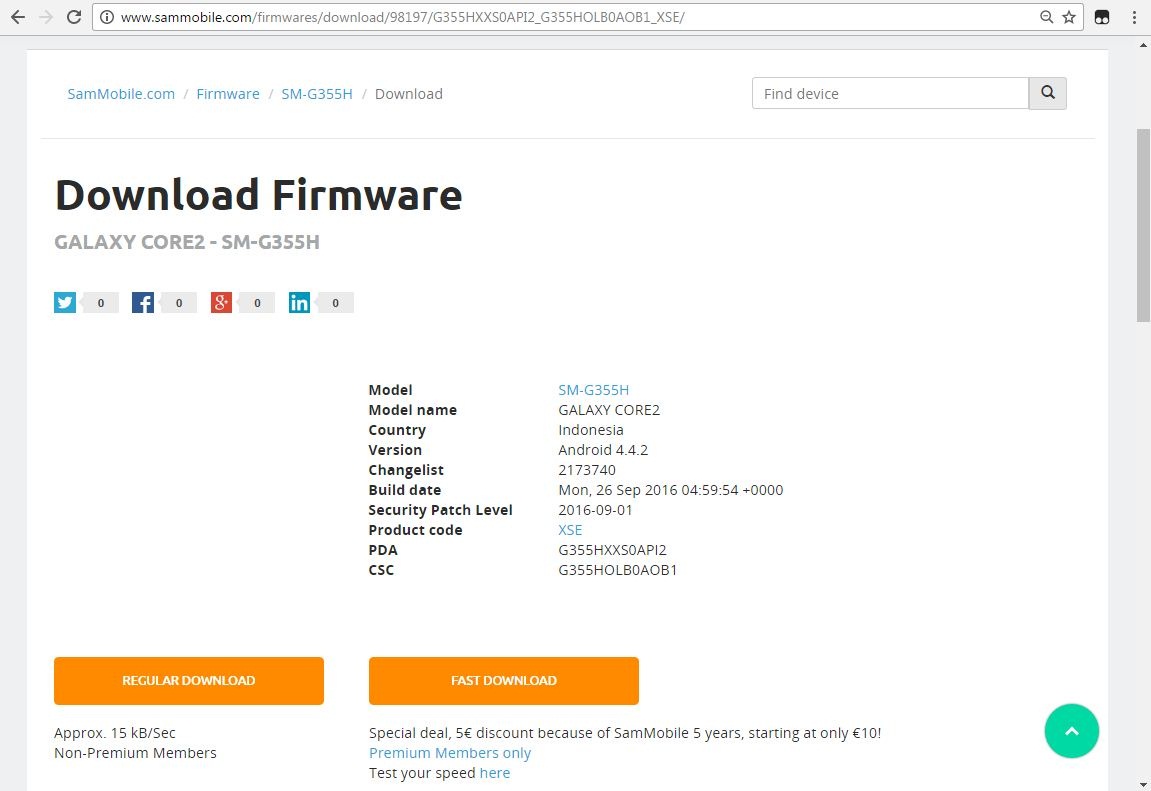The height and width of the screenshot is (791, 1151).
Task: Click the security patch level 2016-09-01
Action: [595, 510]
